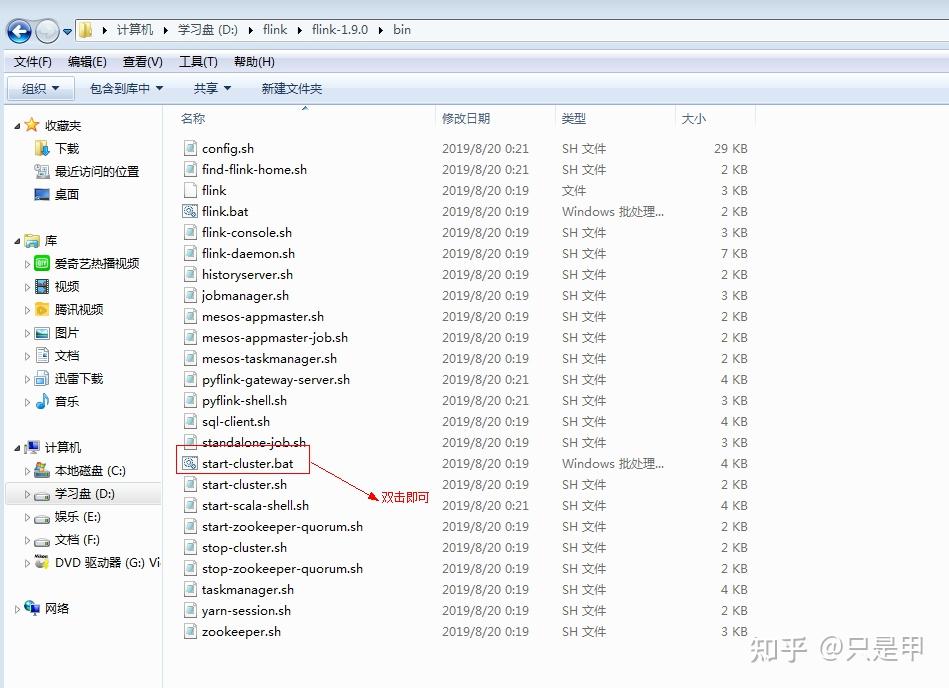Click the 计算机 breadcrumb in address bar

pos(135,30)
